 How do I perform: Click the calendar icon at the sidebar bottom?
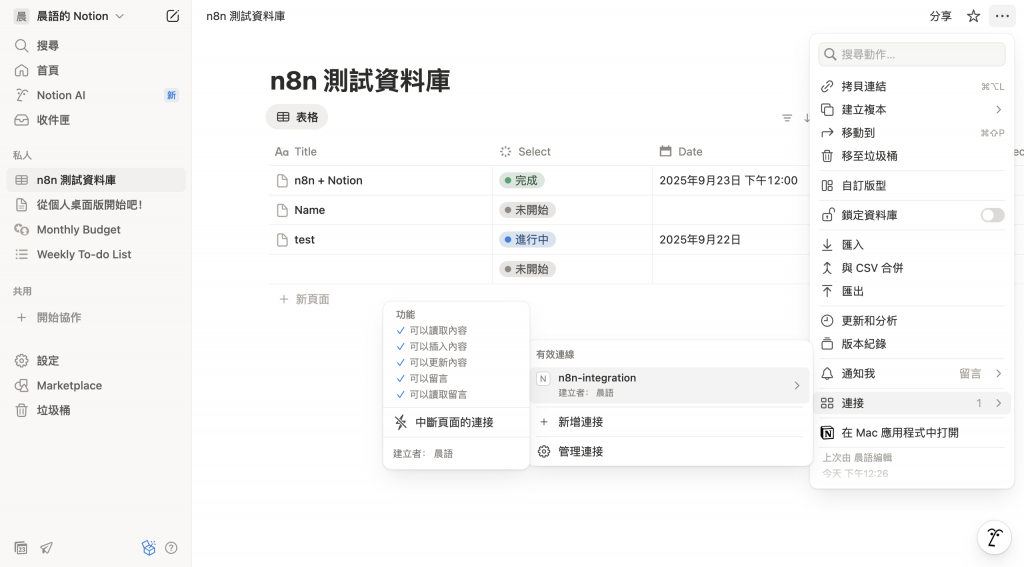coord(21,548)
